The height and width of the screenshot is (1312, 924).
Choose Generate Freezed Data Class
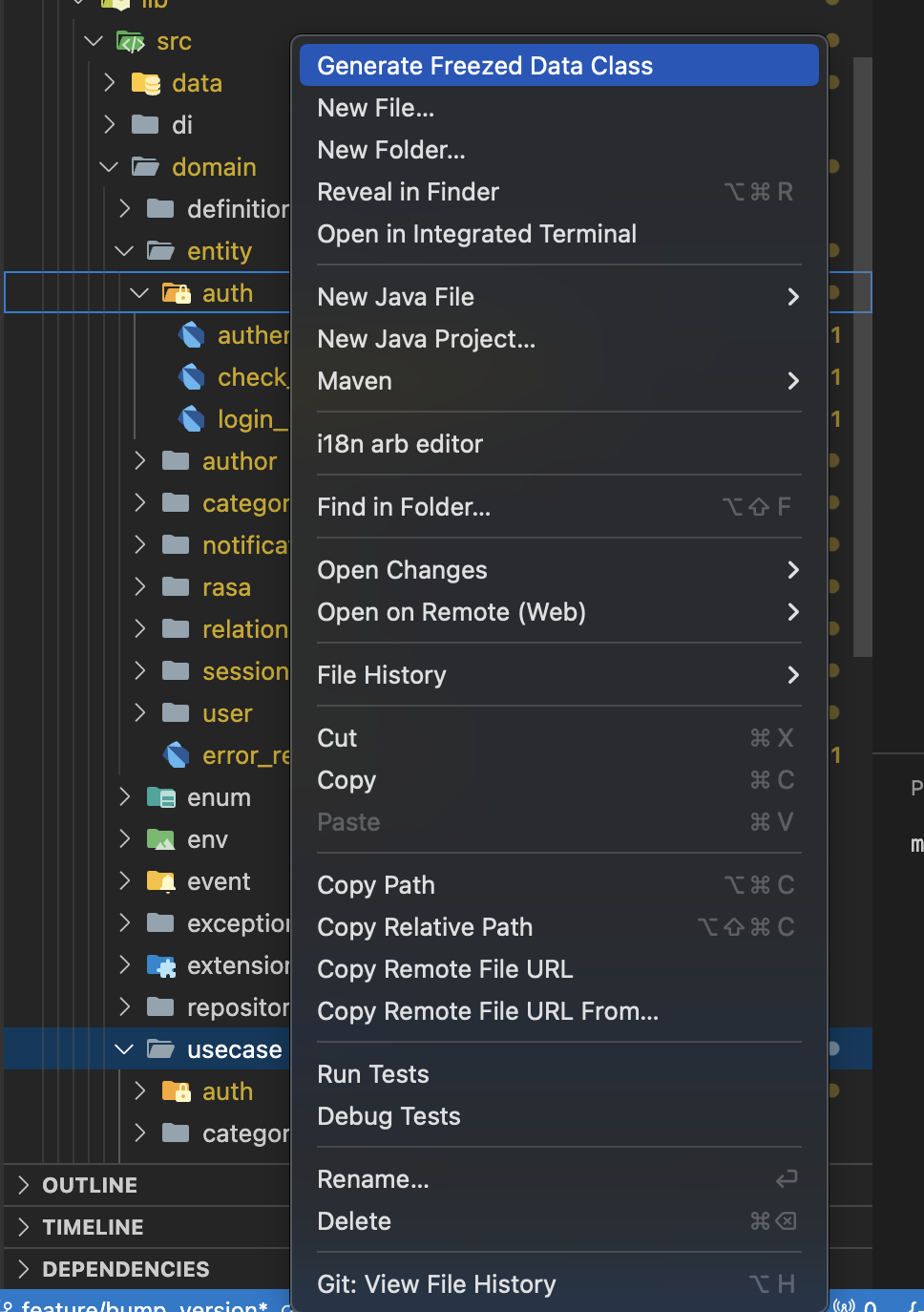click(x=485, y=66)
